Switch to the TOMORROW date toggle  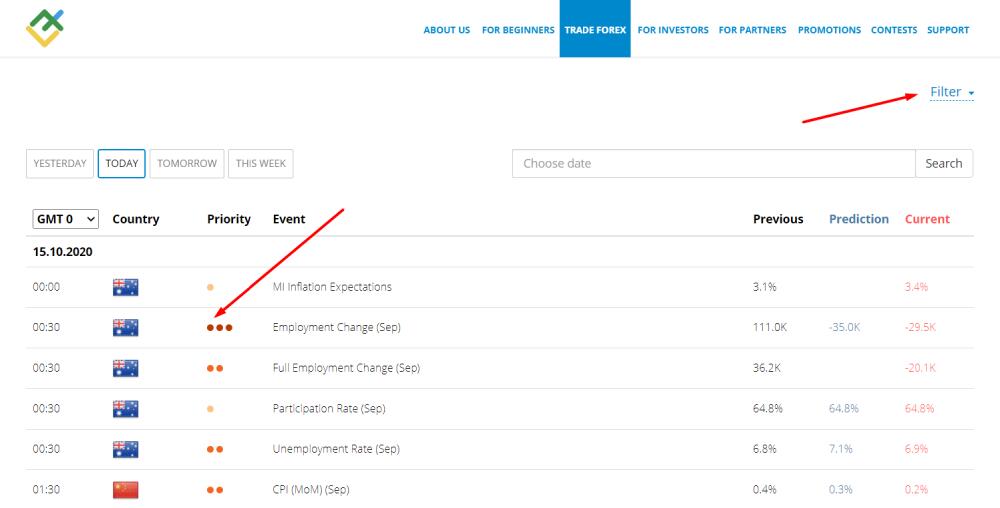tap(187, 164)
